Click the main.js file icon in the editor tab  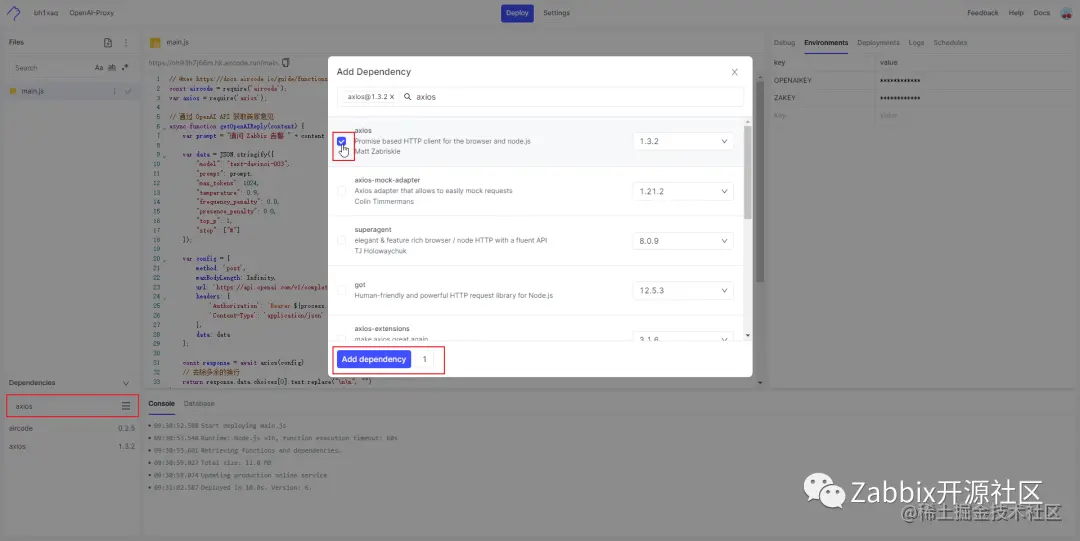pos(155,43)
